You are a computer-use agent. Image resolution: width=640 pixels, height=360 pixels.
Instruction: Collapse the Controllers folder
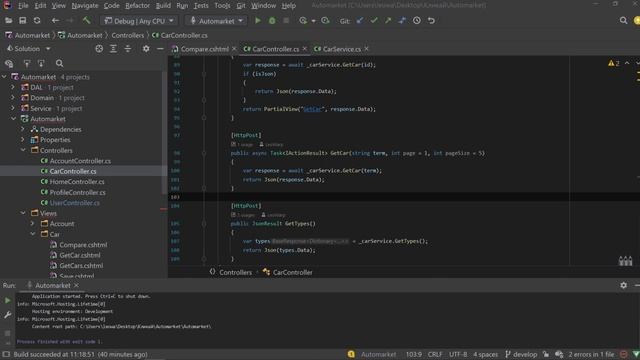(x=23, y=150)
